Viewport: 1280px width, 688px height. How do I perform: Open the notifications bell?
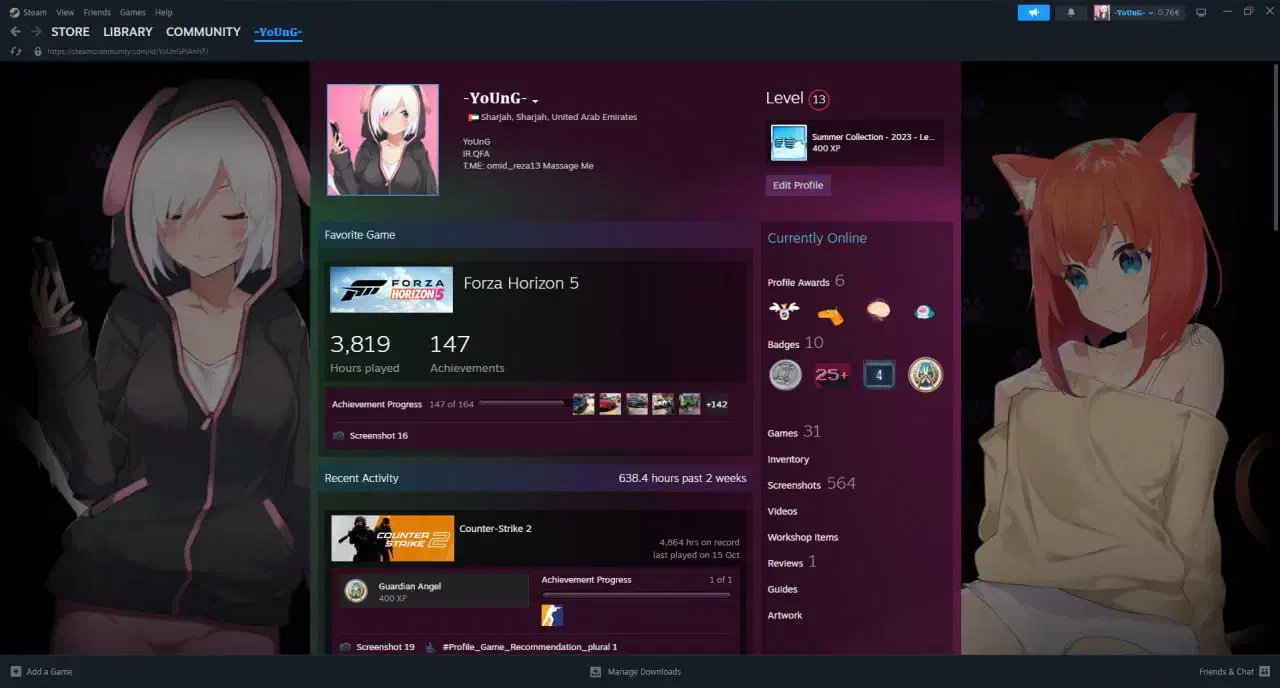[1071, 12]
